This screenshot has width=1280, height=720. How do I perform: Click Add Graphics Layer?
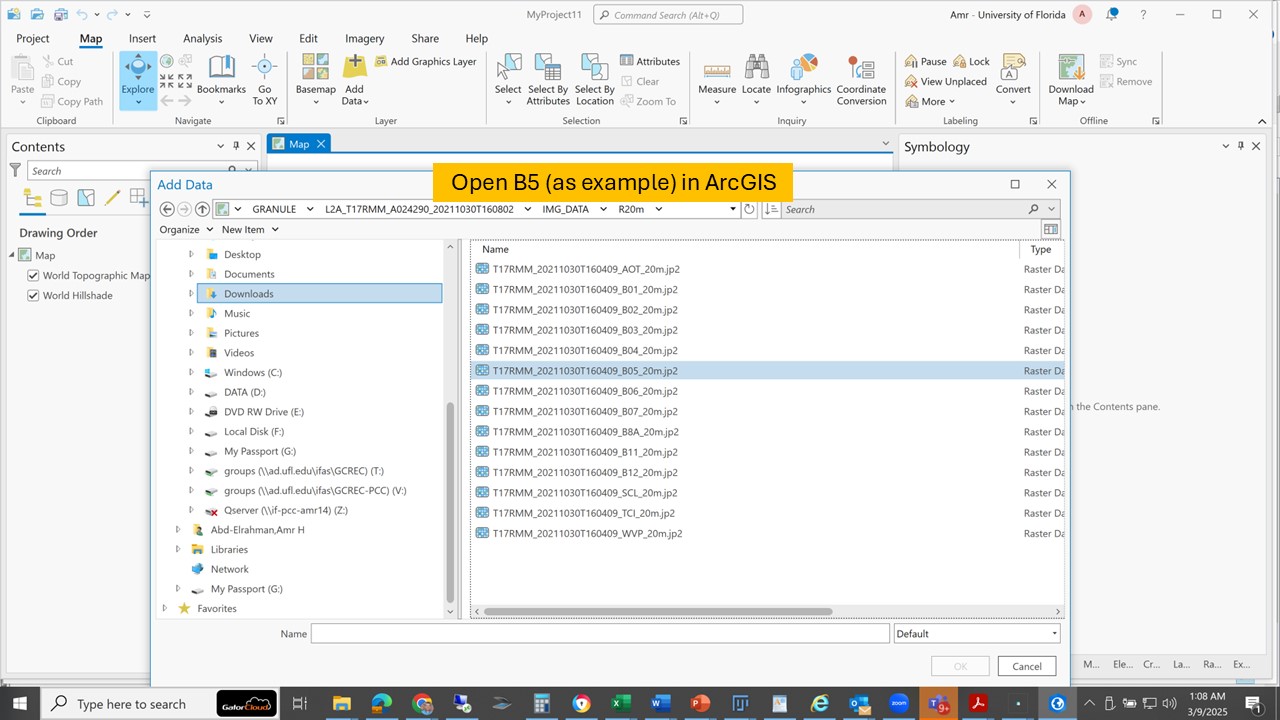[426, 61]
